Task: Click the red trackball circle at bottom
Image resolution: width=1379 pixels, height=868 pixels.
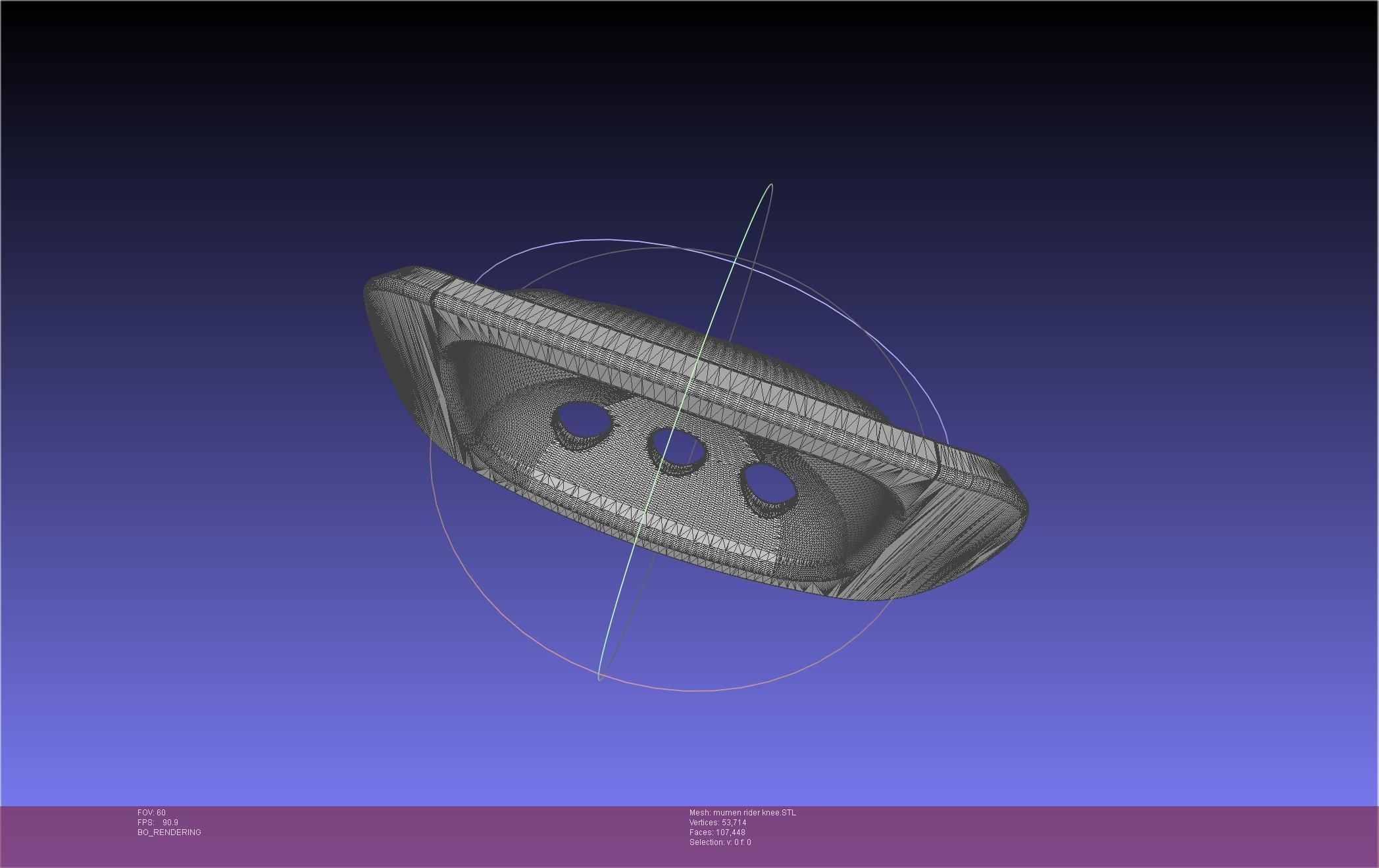Action: tap(697, 690)
